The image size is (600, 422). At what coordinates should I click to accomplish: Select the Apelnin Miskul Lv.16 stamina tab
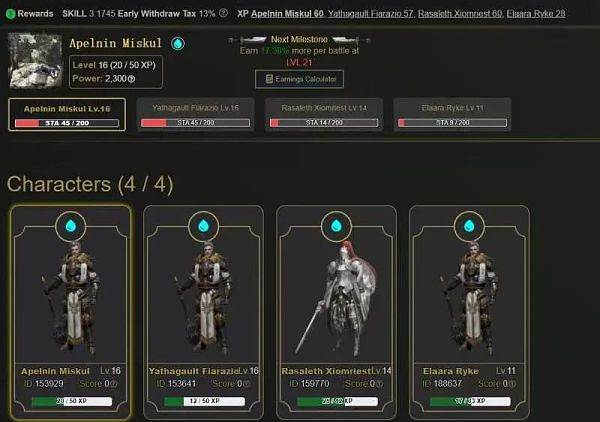[x=67, y=114]
